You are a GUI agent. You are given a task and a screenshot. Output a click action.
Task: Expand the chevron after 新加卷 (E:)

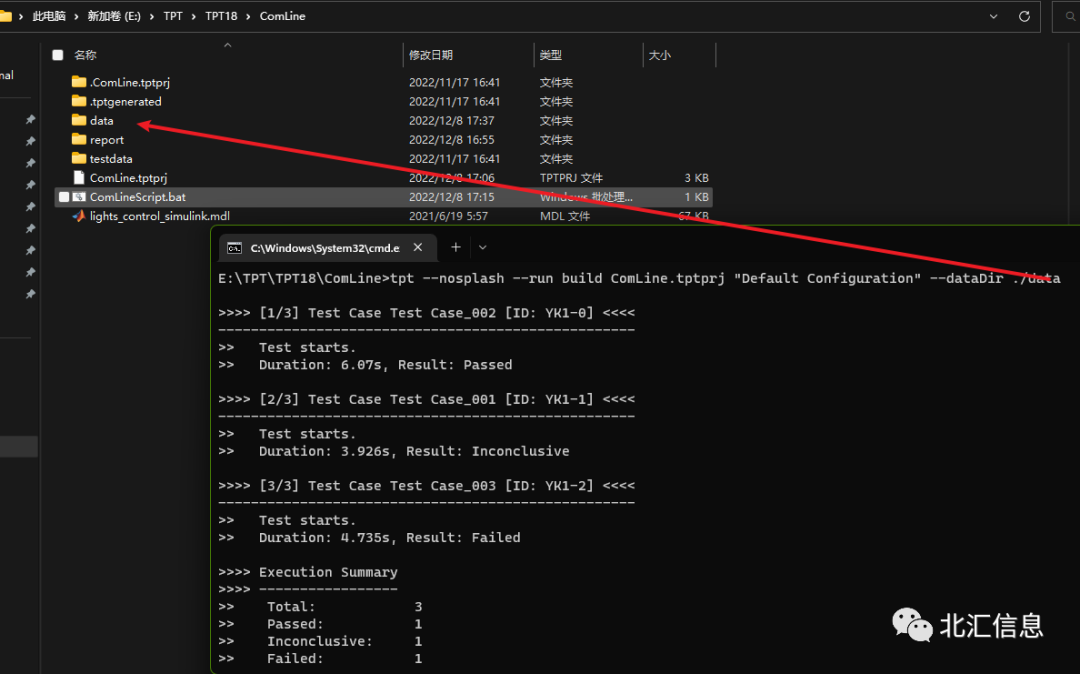pos(152,16)
